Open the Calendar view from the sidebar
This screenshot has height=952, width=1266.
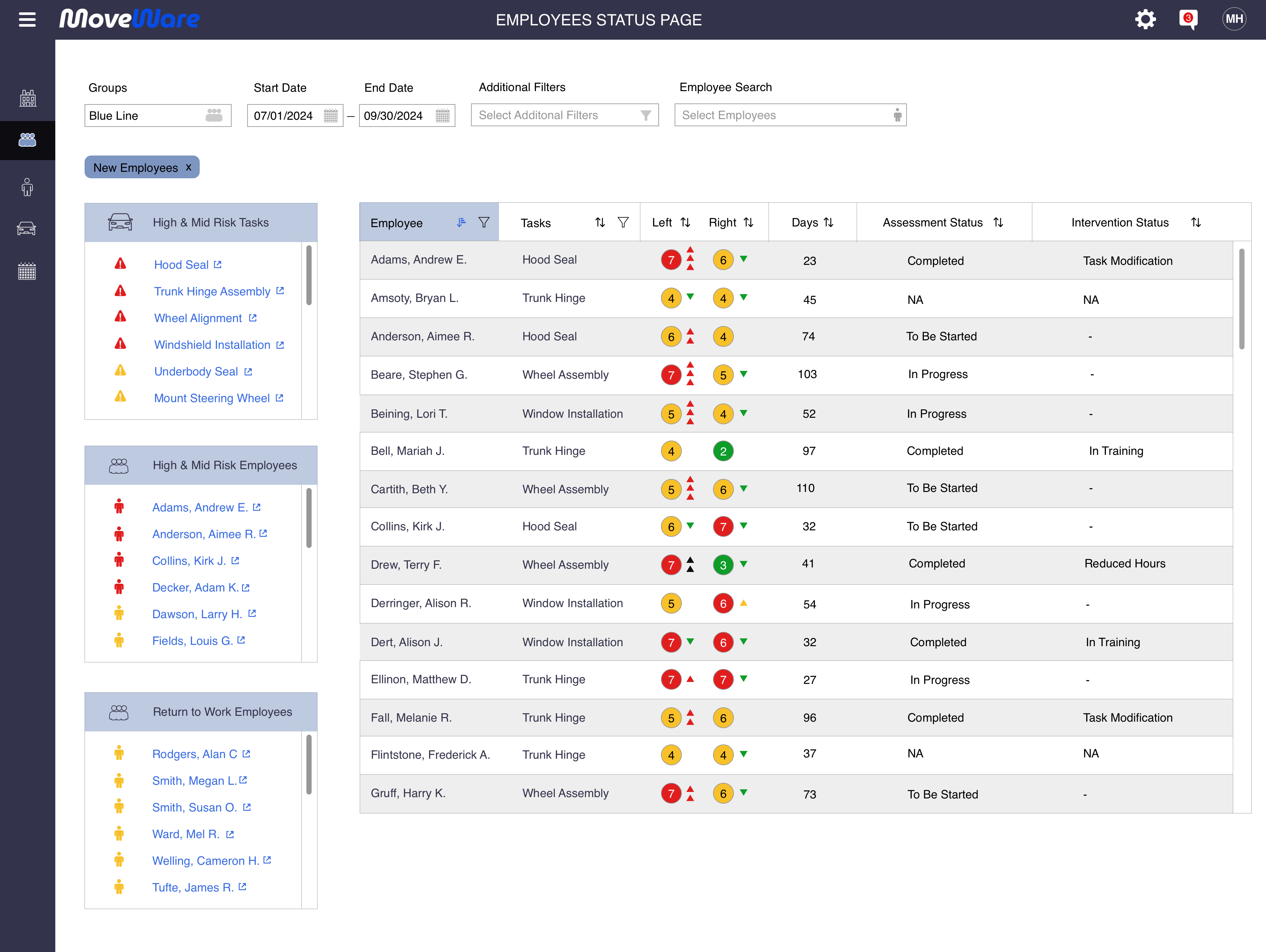tap(27, 271)
